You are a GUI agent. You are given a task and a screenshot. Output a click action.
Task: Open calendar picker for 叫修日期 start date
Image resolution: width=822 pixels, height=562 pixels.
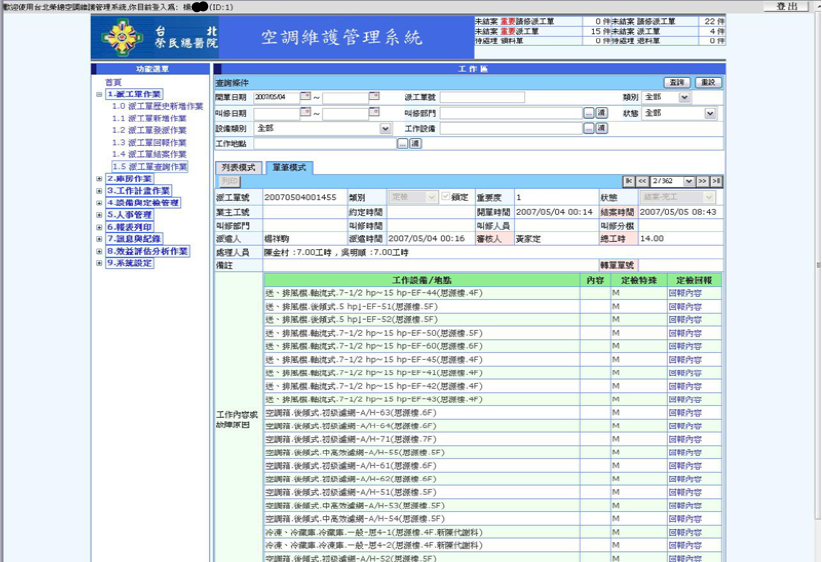[305, 112]
